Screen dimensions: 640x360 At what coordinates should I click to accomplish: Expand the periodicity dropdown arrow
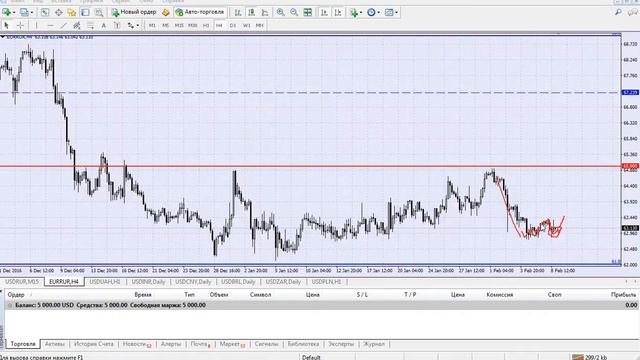point(378,13)
